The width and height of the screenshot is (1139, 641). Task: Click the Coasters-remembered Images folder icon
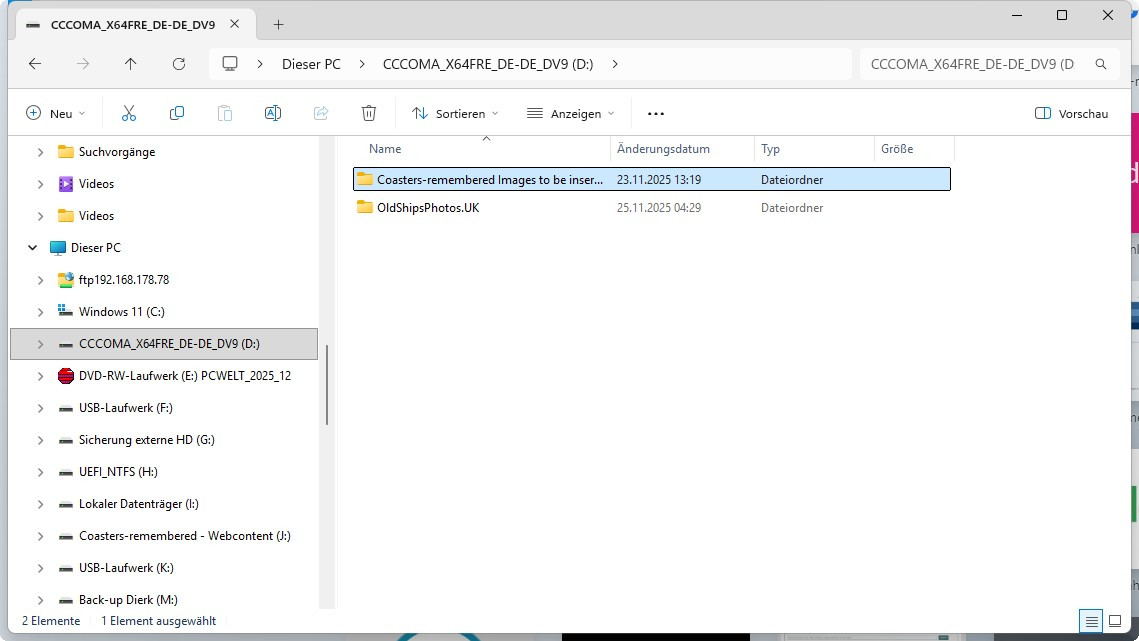tap(365, 179)
